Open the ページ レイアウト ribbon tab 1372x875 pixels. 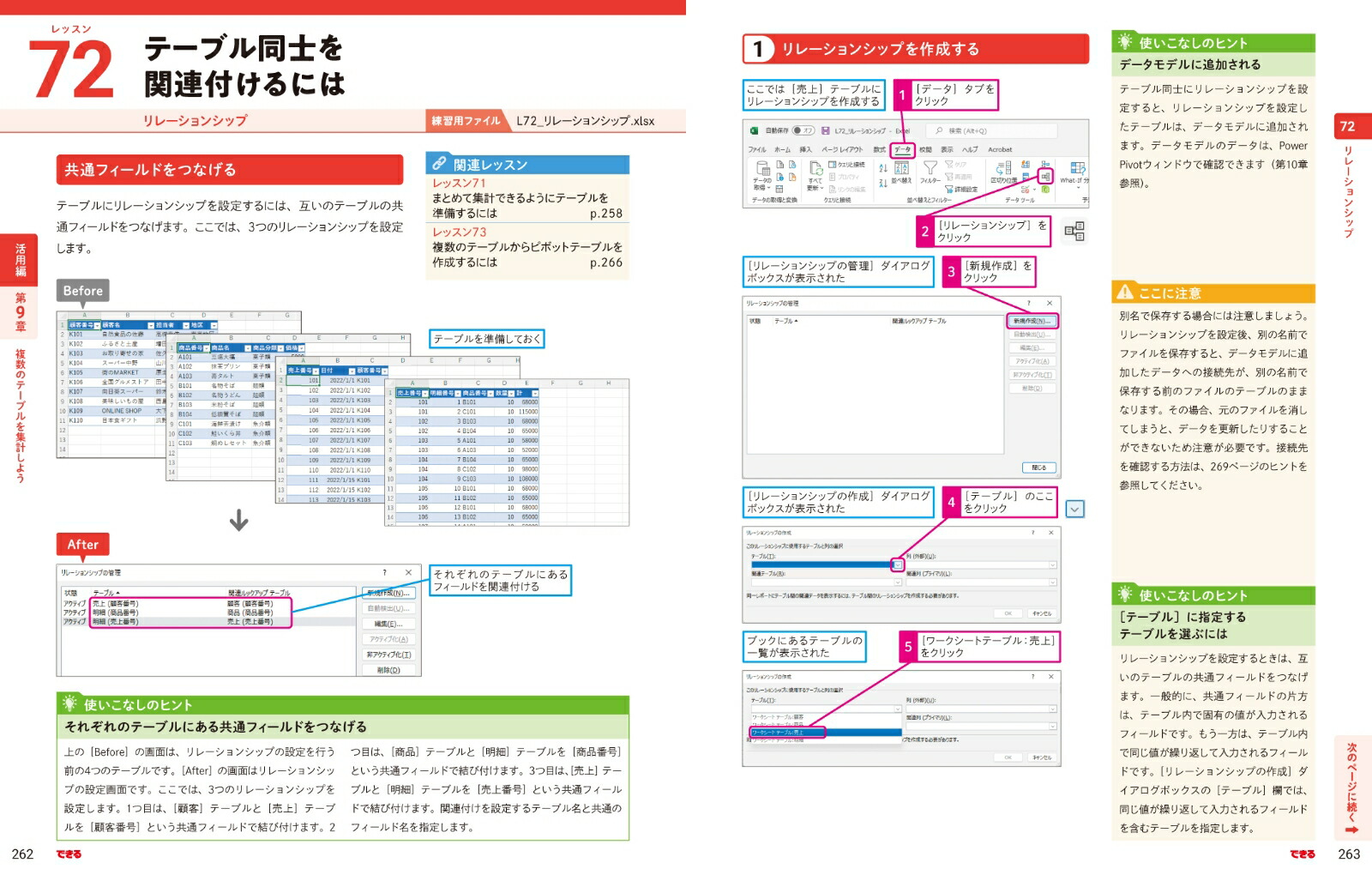(842, 149)
